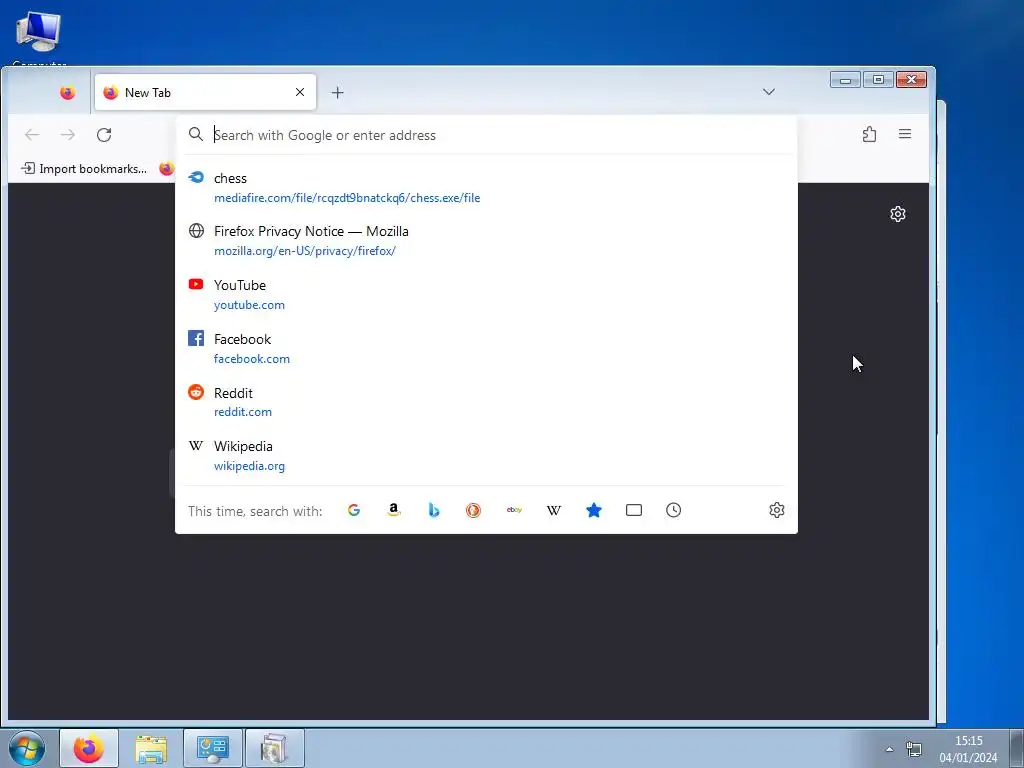Image resolution: width=1024 pixels, height=768 pixels.
Task: Open Firefox Privacy Notice suggestion
Action: 487,240
